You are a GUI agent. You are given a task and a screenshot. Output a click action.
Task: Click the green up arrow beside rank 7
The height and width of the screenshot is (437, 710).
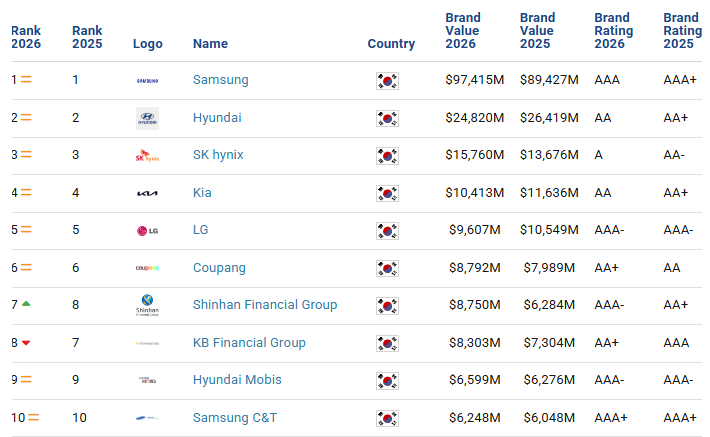pos(26,304)
